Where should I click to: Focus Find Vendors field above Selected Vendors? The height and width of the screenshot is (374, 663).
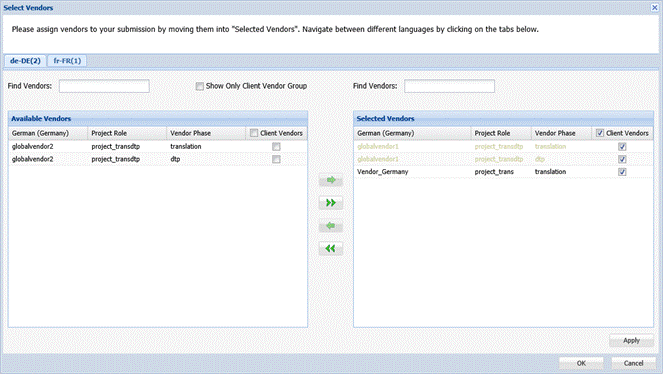click(x=449, y=86)
